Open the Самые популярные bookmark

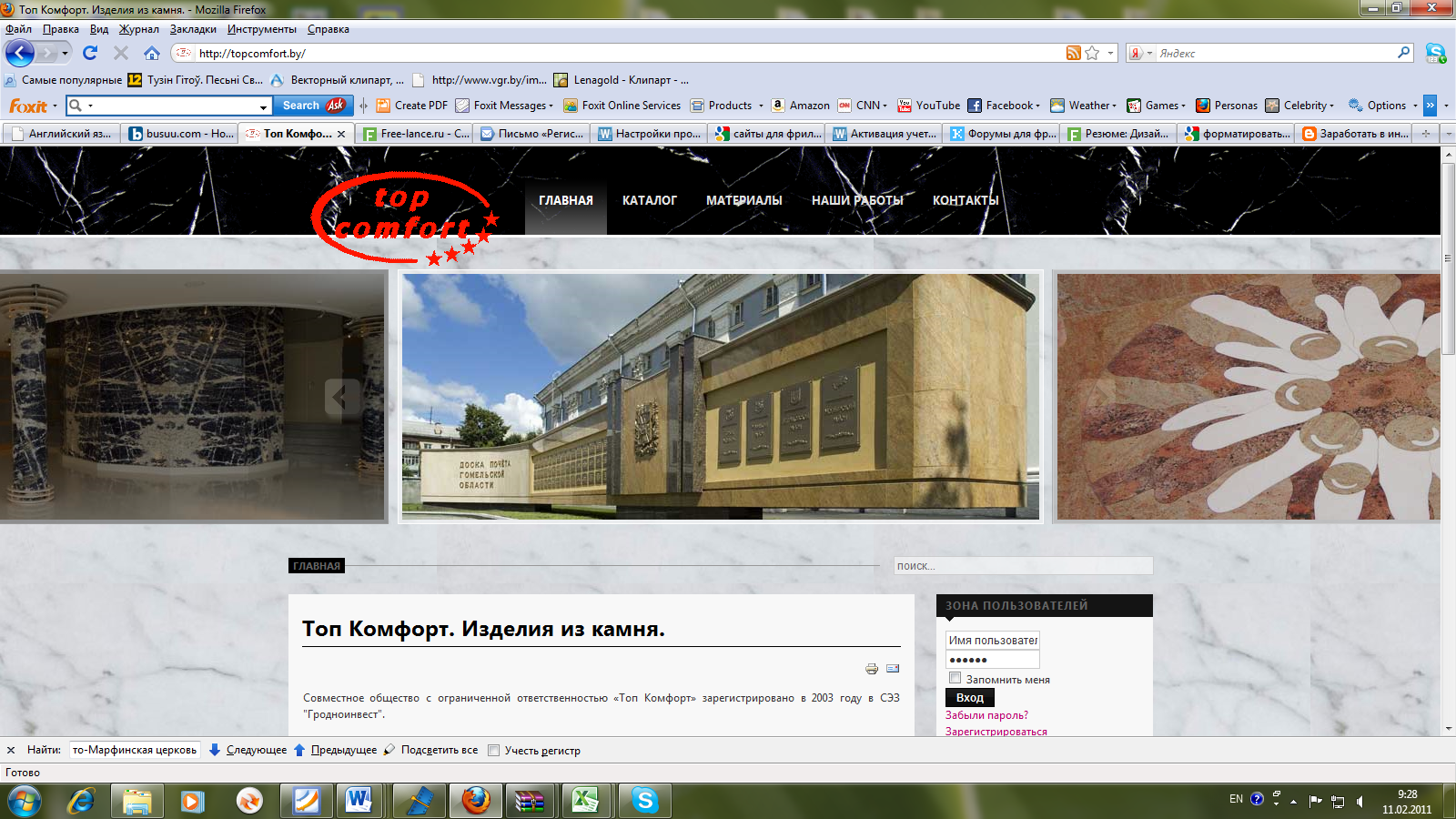[64, 80]
